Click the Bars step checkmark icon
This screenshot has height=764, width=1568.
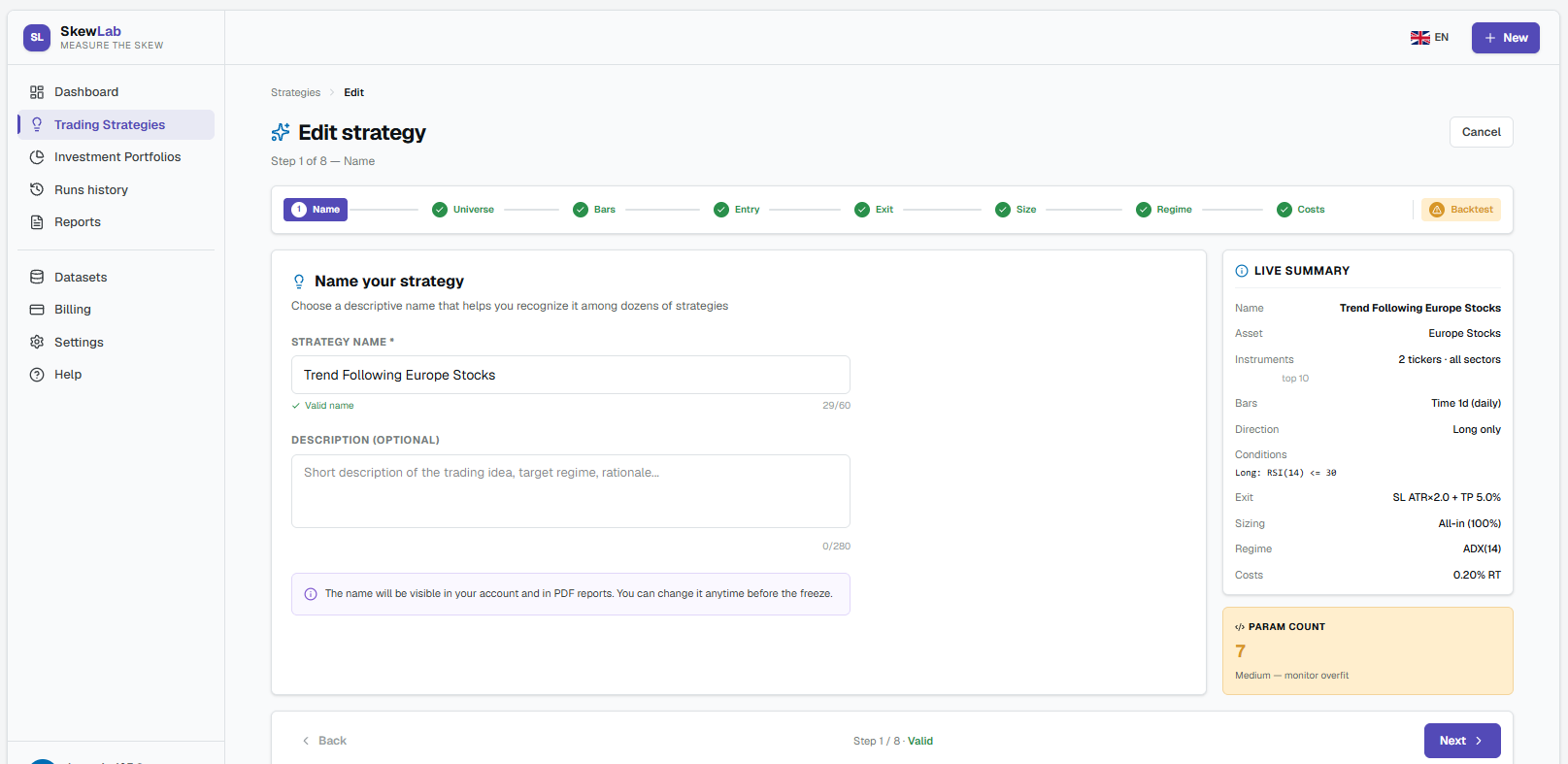tap(581, 210)
